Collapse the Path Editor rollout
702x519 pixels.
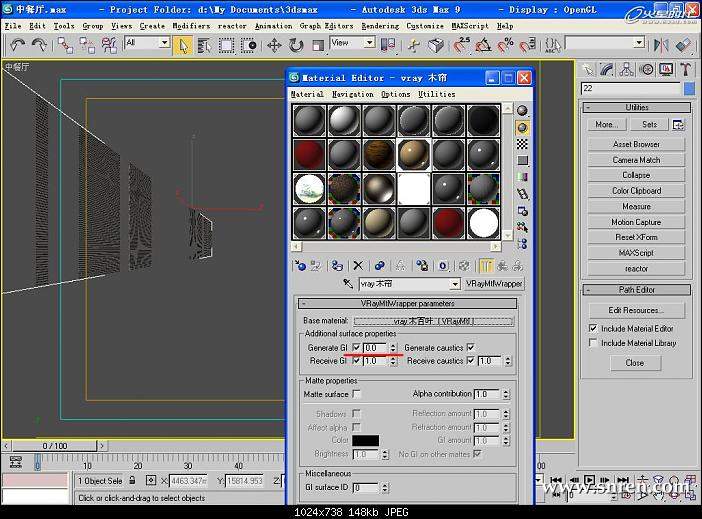pyautogui.click(x=637, y=290)
